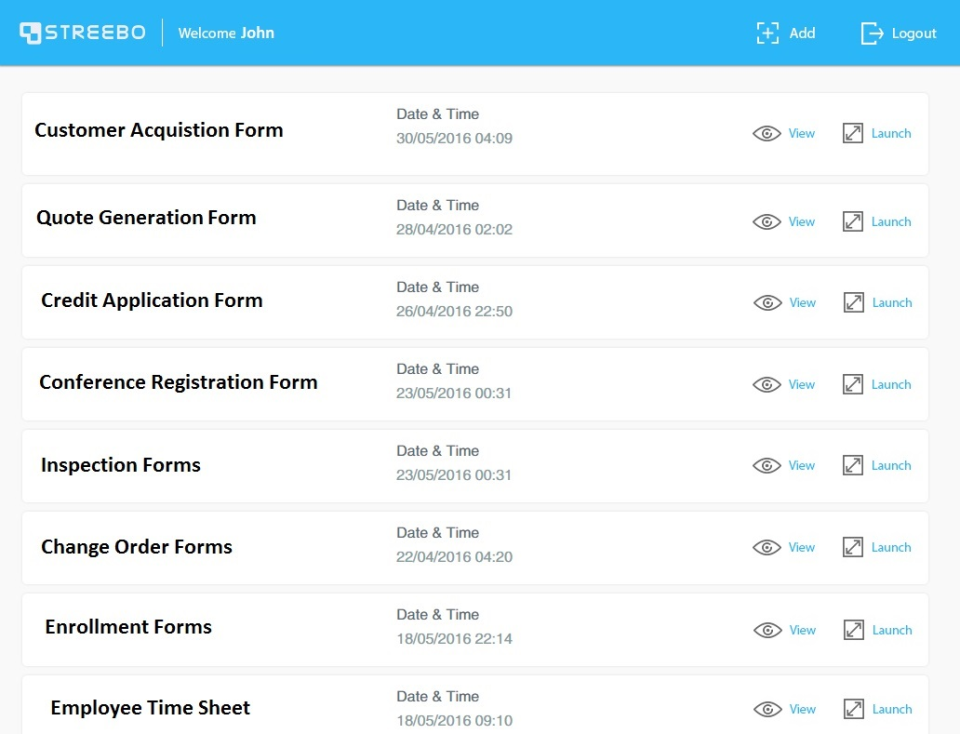This screenshot has width=960, height=734.
Task: Click the Logout text in header
Action: (x=914, y=34)
